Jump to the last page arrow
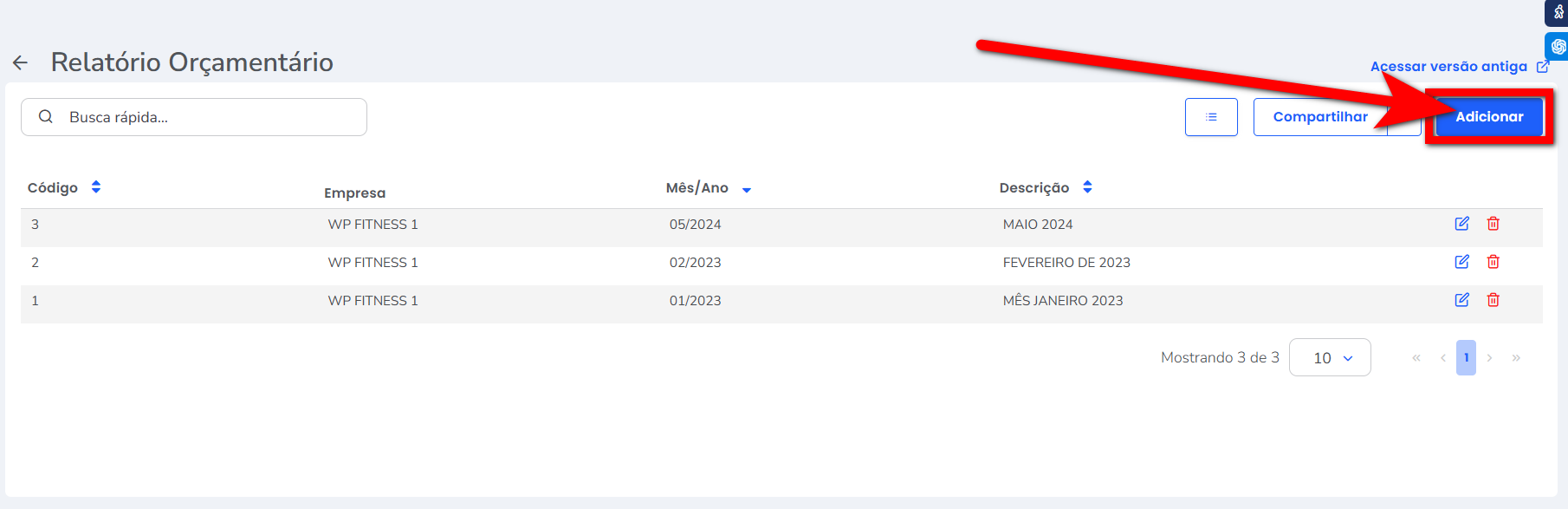The width and height of the screenshot is (1568, 509). tap(1516, 357)
